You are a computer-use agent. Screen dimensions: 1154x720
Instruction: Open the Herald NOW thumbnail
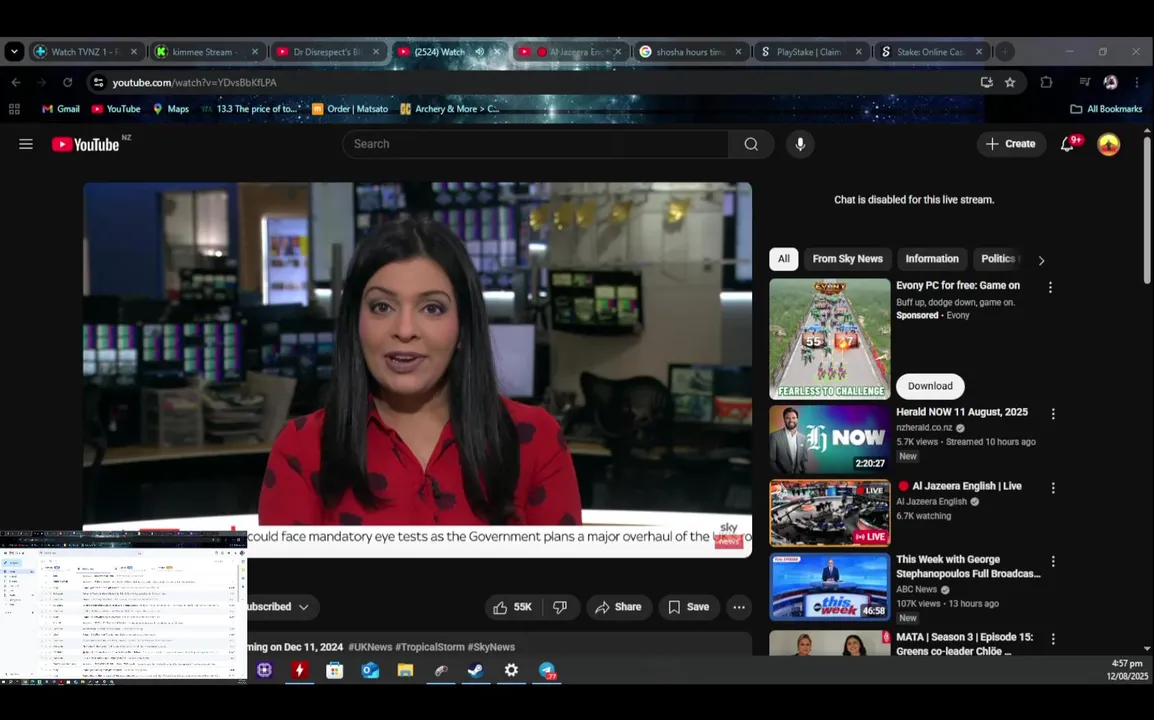coord(829,440)
